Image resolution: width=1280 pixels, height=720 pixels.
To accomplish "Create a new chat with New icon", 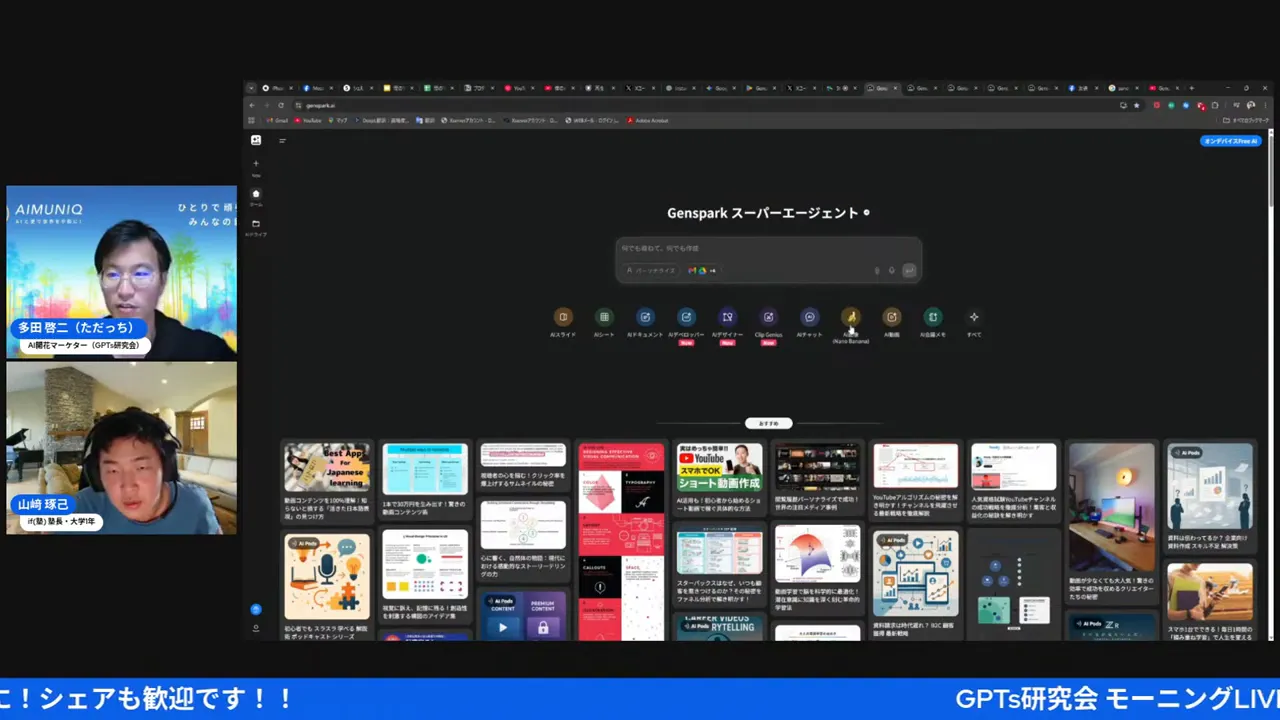I will point(256,166).
